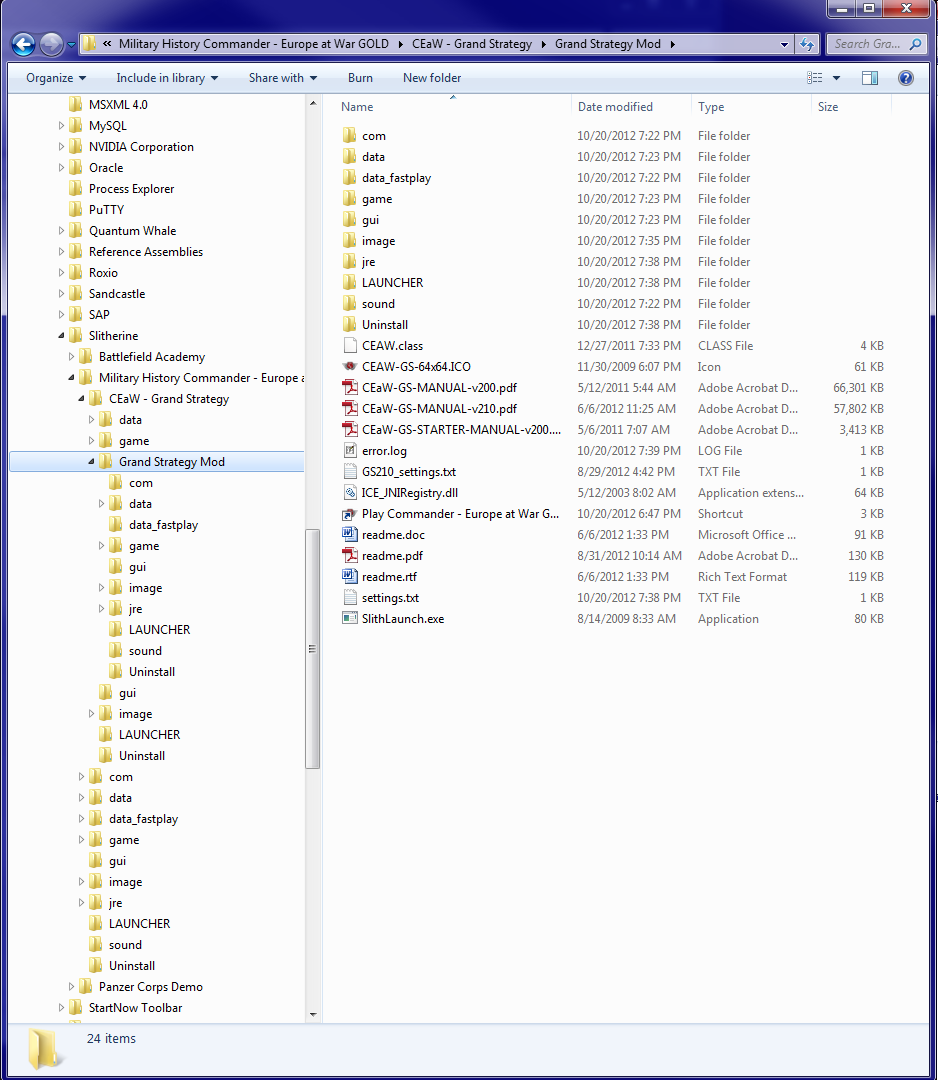Select GS210_settings.txt file icon

tap(350, 472)
